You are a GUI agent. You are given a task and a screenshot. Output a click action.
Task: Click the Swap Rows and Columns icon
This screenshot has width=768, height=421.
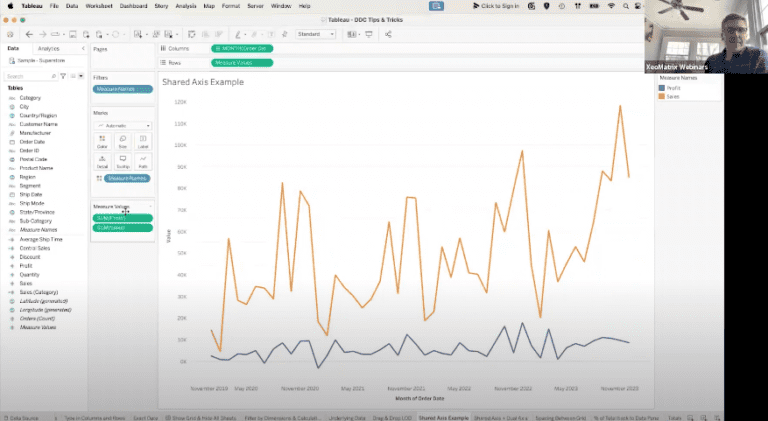tap(192, 34)
